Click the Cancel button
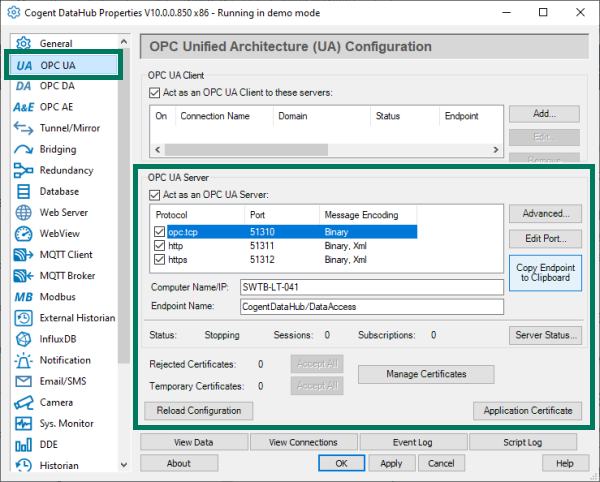Viewport: 600px width, 482px height. click(441, 463)
